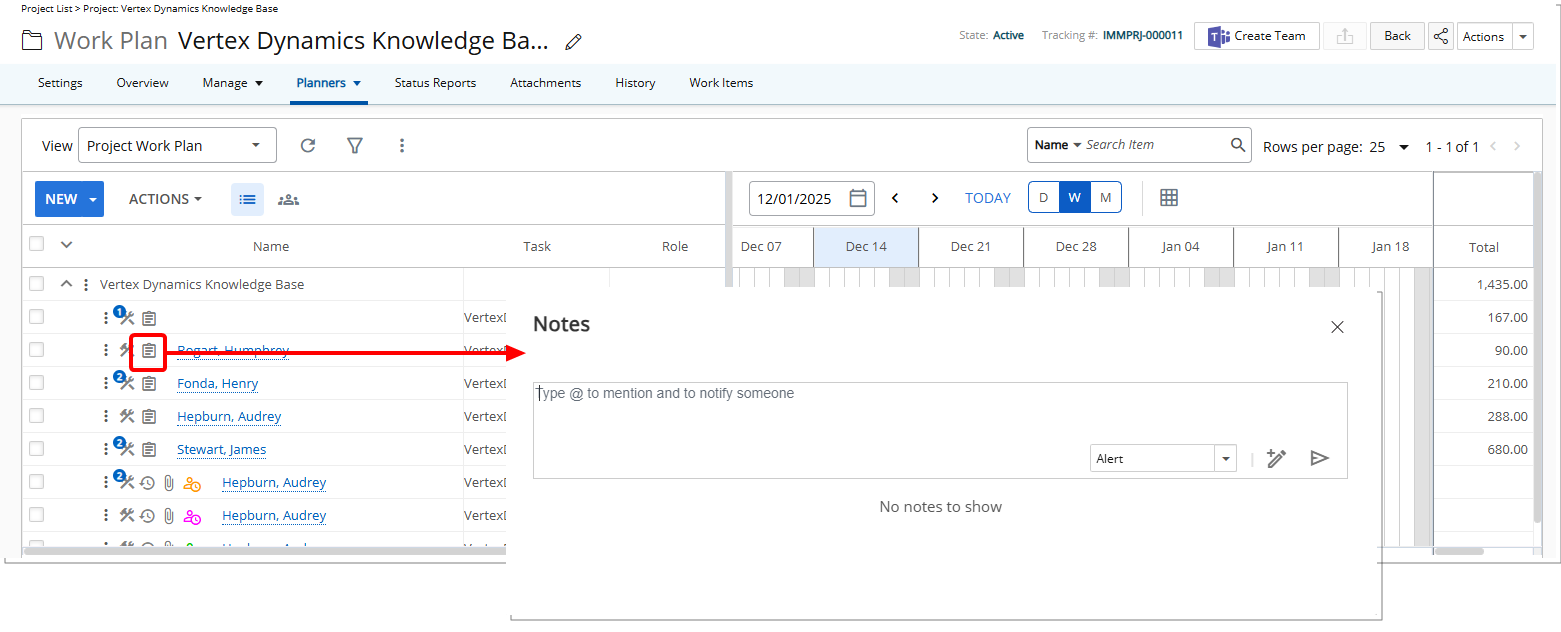Click the magic wand icon in Notes
The image size is (1561, 632).
(x=1276, y=458)
